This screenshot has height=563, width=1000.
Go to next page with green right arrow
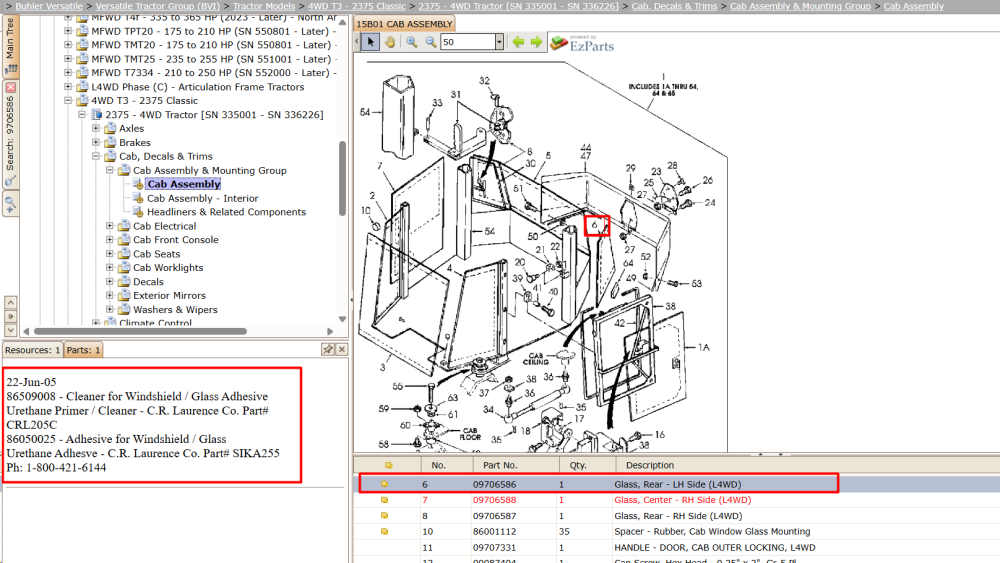(536, 42)
